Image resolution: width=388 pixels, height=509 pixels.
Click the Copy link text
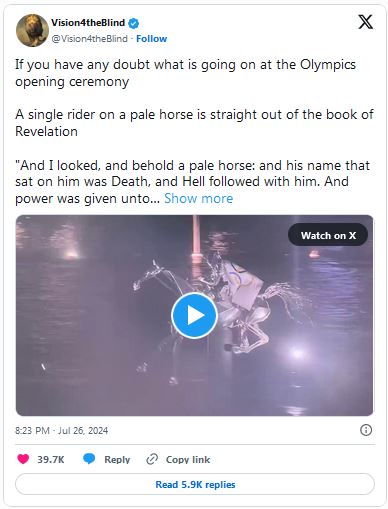point(188,459)
